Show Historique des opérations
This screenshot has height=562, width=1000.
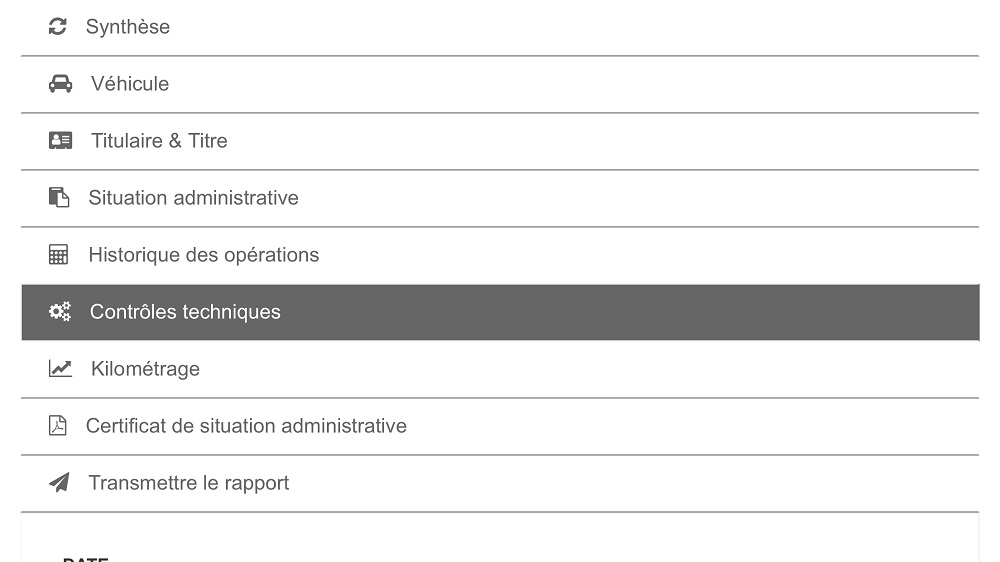(500, 255)
